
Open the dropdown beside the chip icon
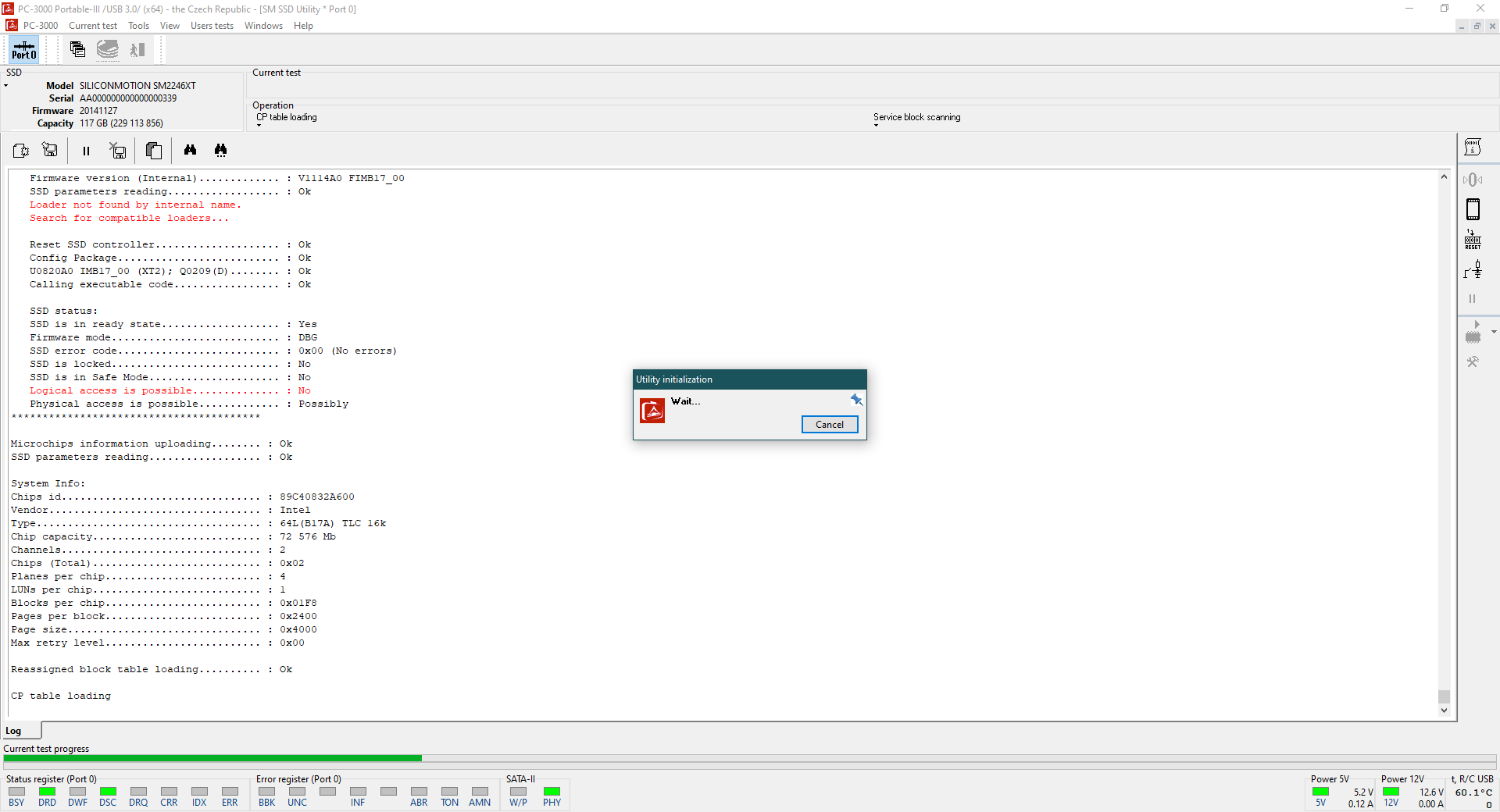point(1494,332)
